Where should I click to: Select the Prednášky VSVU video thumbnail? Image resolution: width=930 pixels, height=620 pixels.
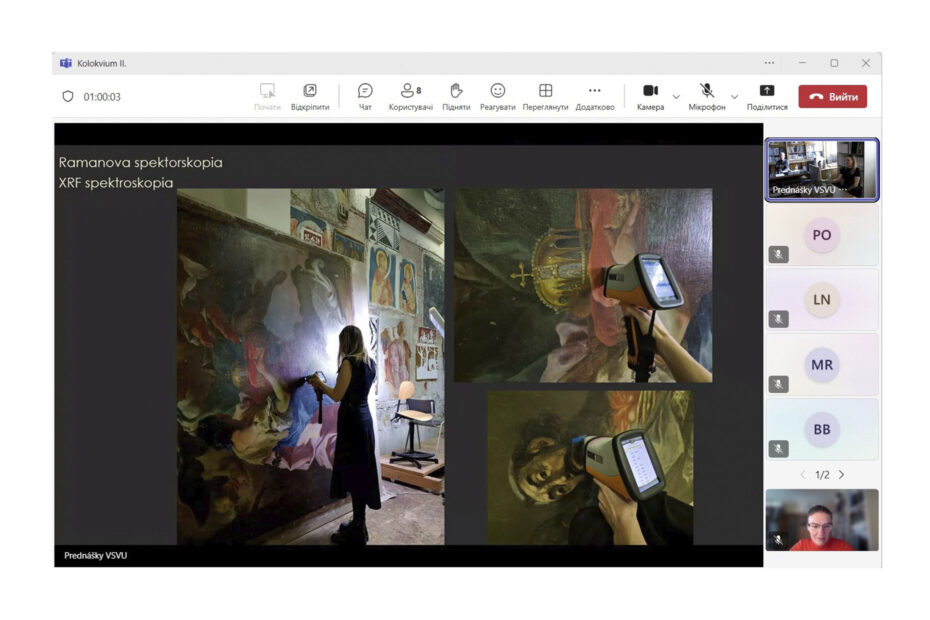(x=822, y=170)
